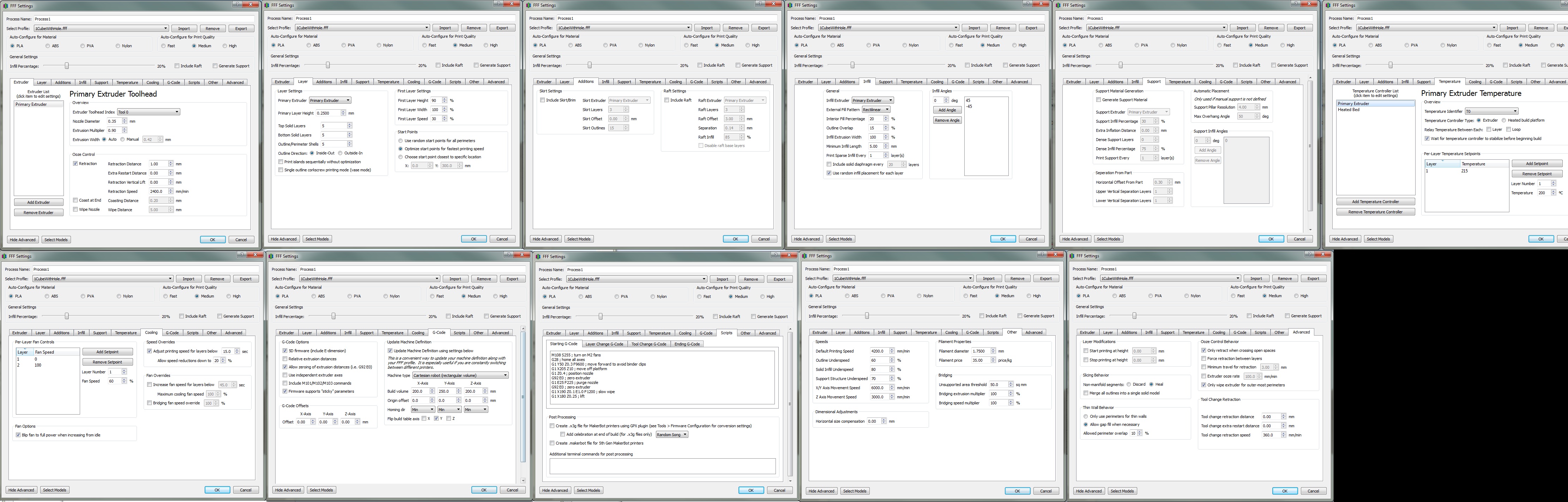Select Discard for non-manifold segments
This screenshot has height=502, width=1568.
click(x=1128, y=385)
